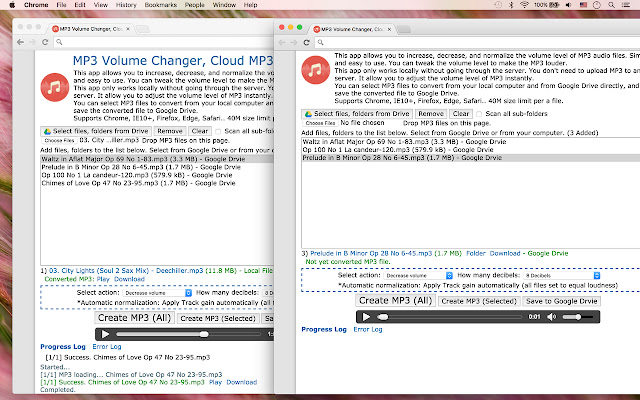The width and height of the screenshot is (640, 400).
Task: Open Spotlight search in menu bar
Action: 611,5
